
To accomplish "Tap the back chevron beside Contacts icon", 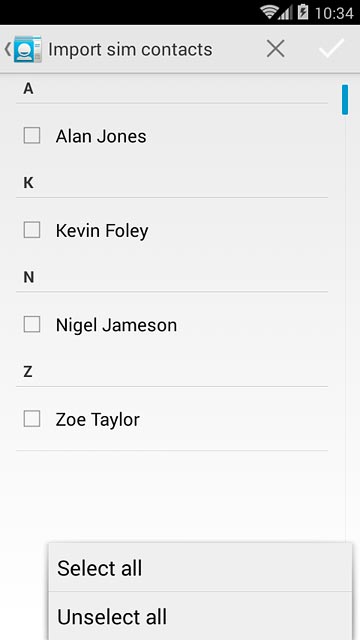I will pos(7,49).
